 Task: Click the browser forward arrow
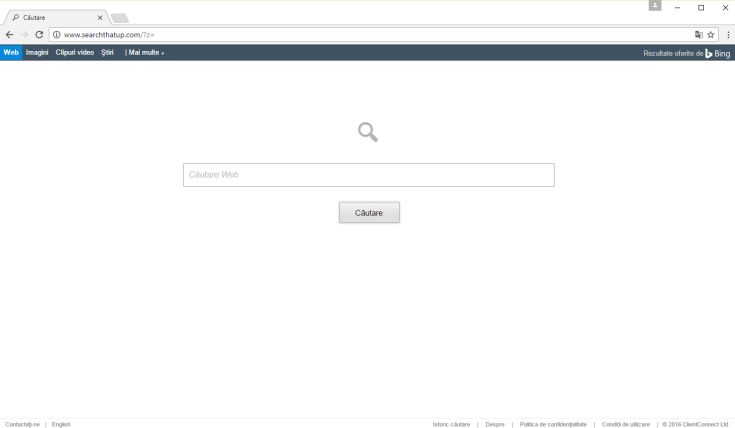(x=24, y=35)
